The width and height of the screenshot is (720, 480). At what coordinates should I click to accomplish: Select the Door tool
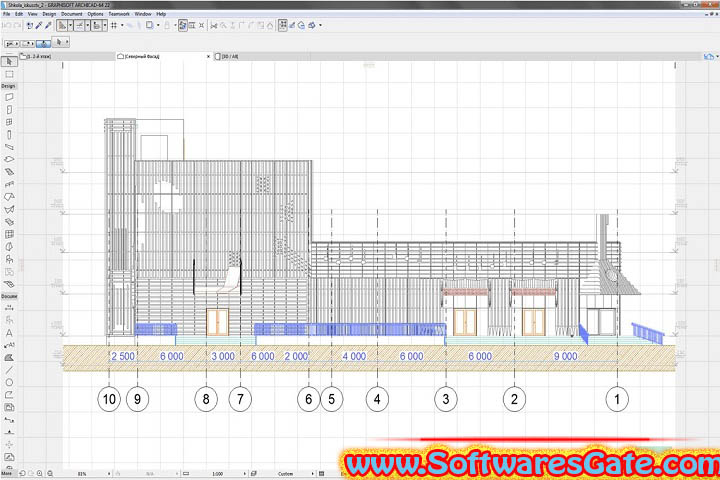click(9, 110)
